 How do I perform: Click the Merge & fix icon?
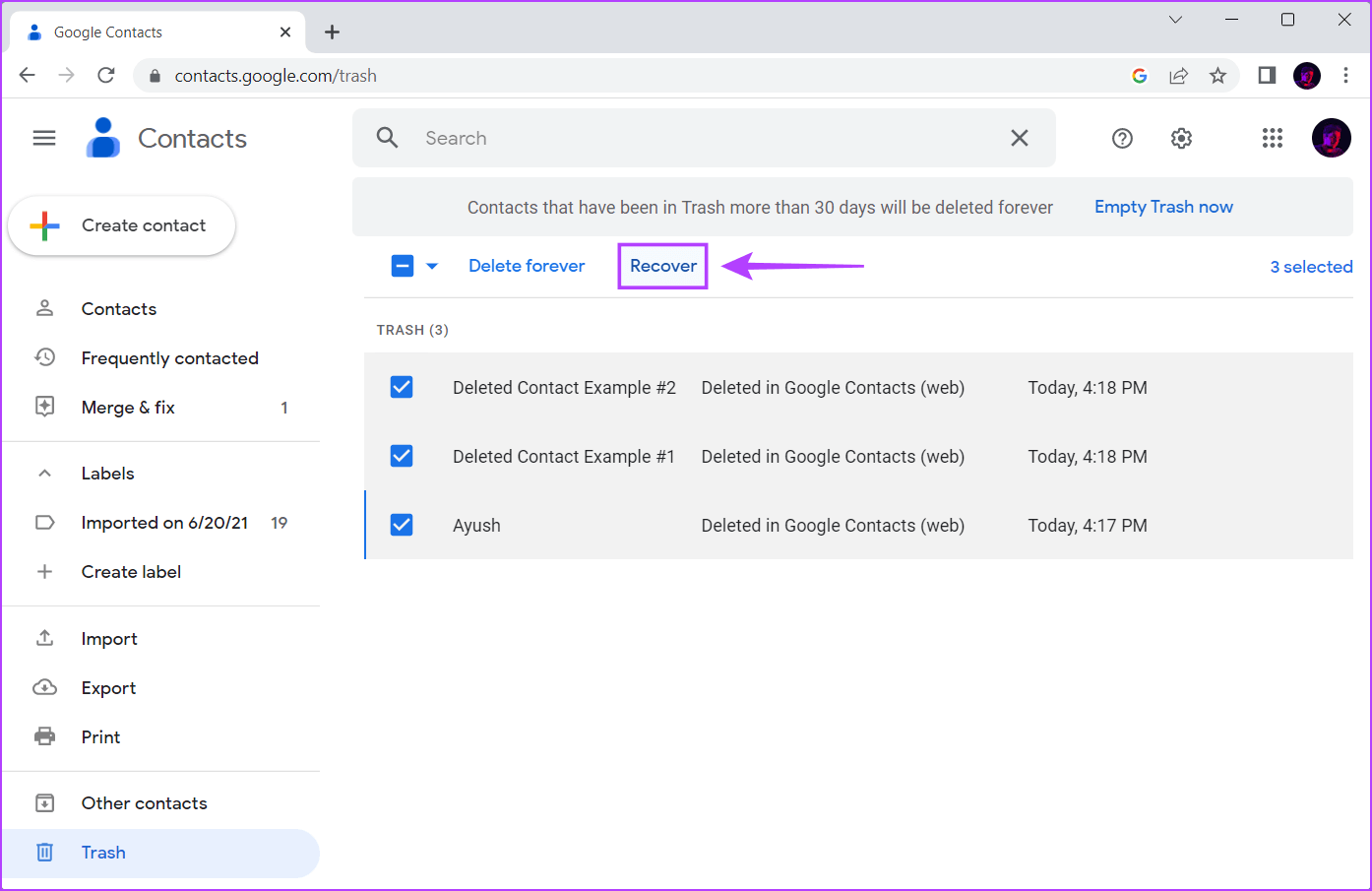[44, 407]
